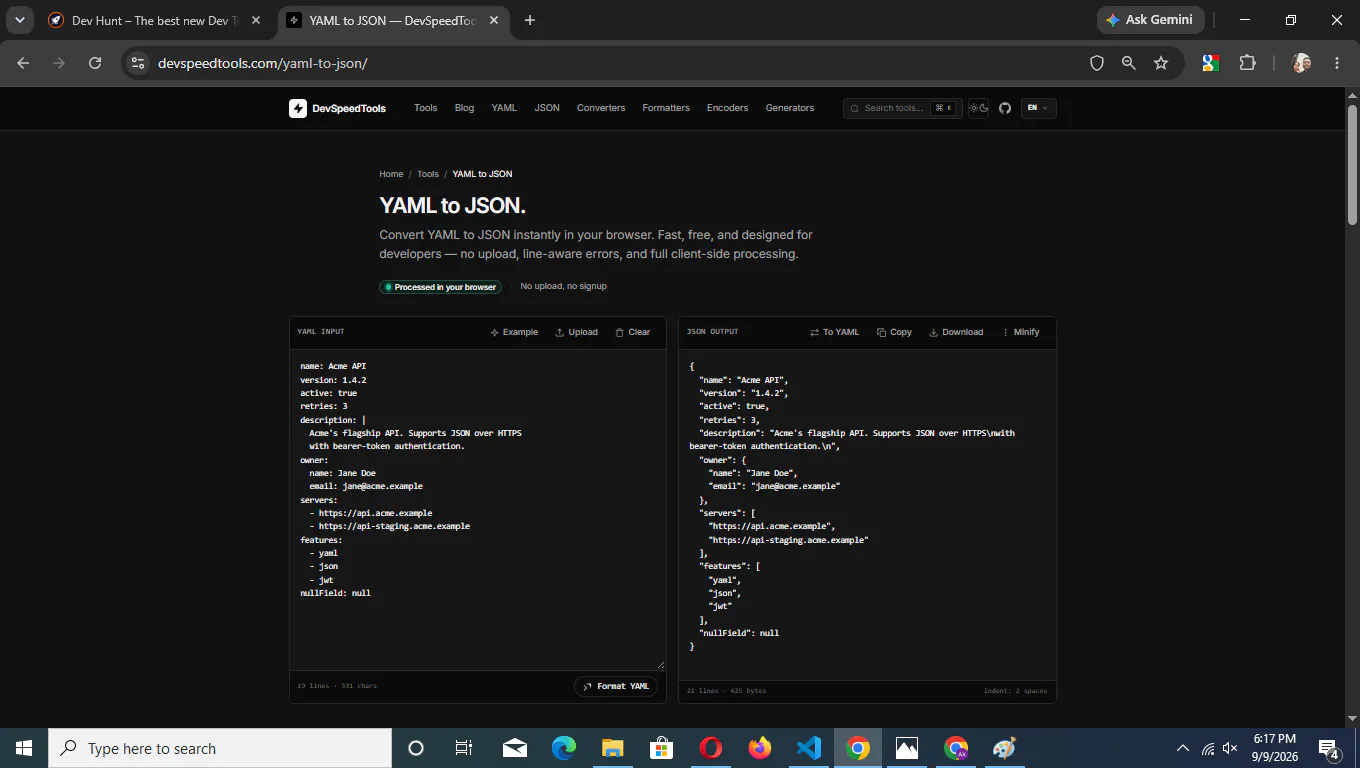Open the Extensions puzzle icon
This screenshot has height=768, width=1360.
1247,63
